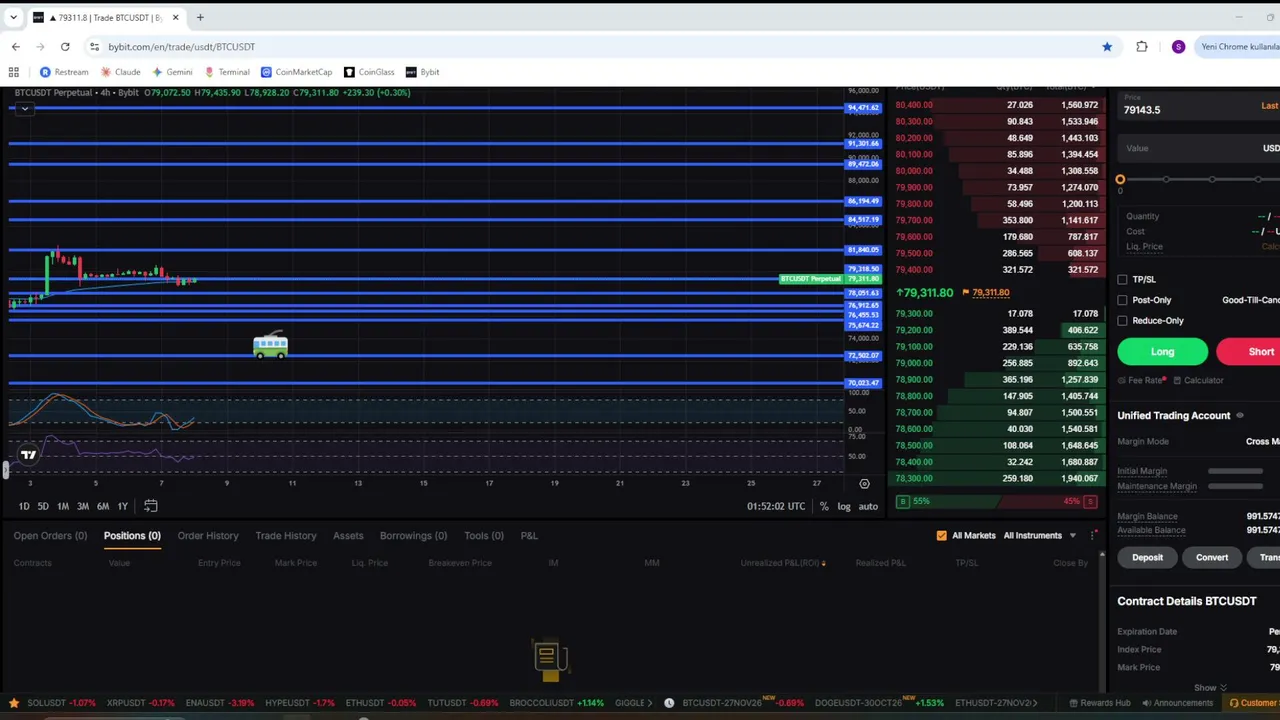Open the chart date range calendar icon
This screenshot has width=1280, height=720.
[x=151, y=506]
